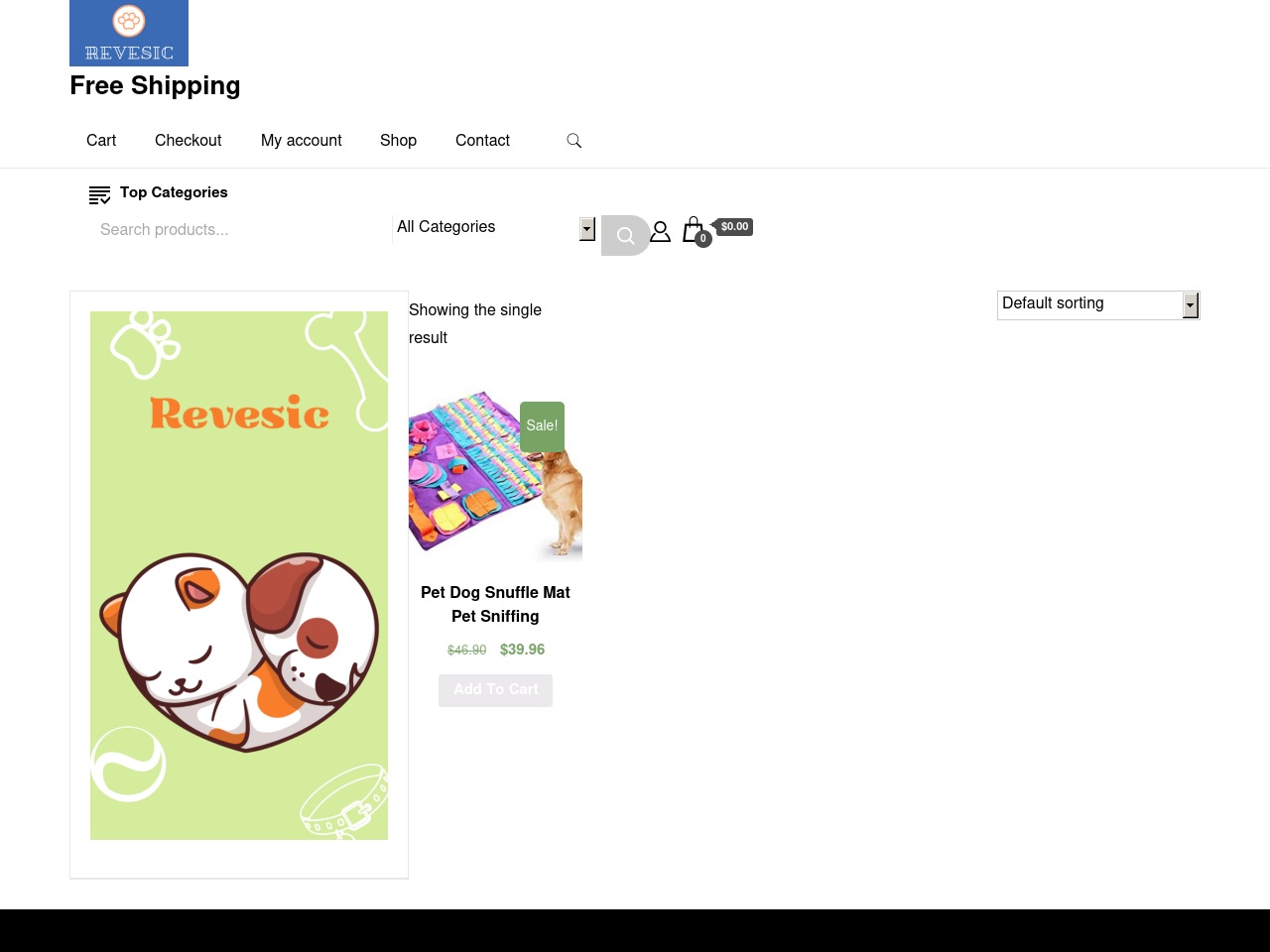Expand the Default sorting dropdown
This screenshot has width=1270, height=952.
[x=1098, y=305]
